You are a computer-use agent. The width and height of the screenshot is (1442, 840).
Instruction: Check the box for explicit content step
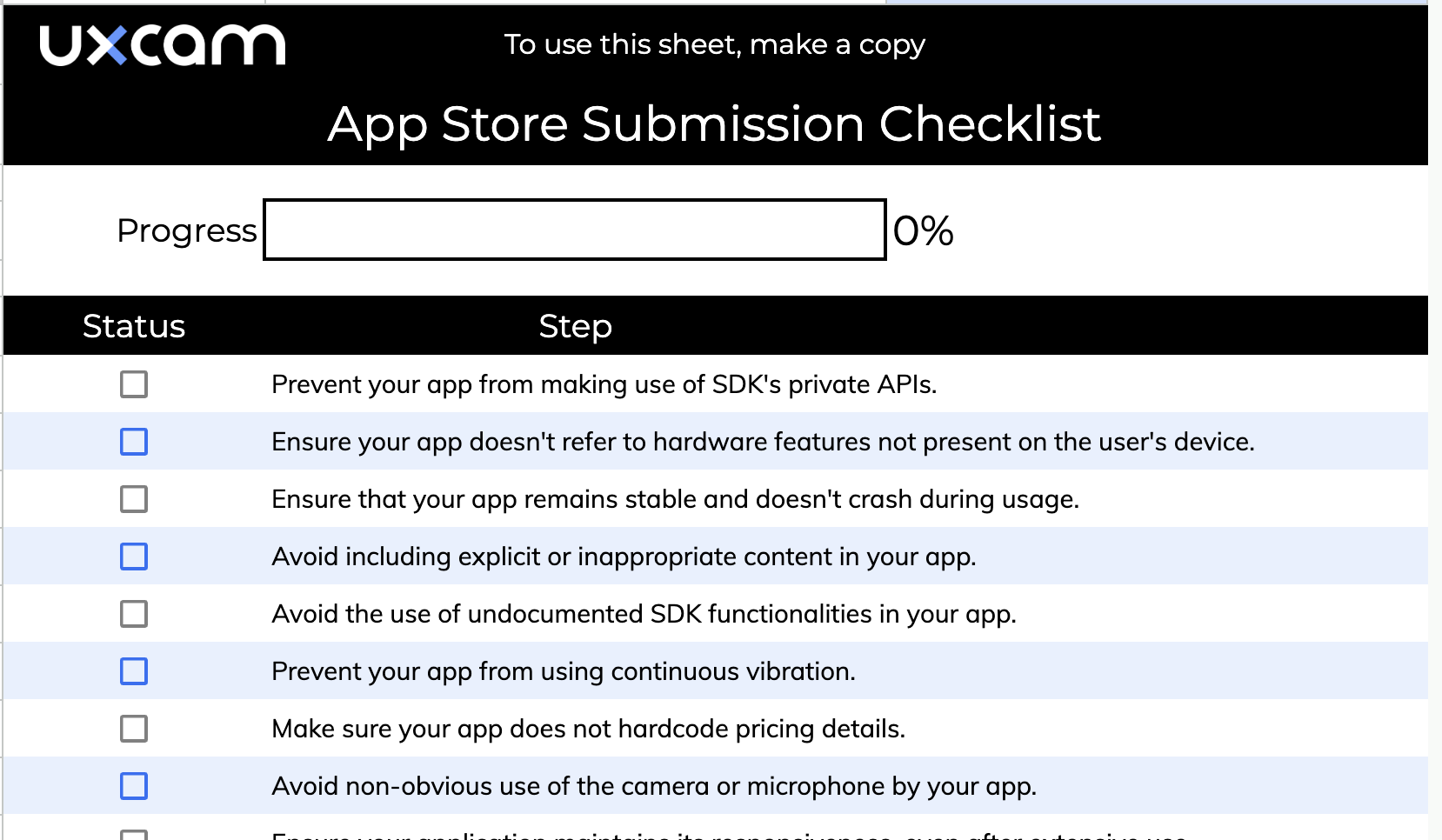pyautogui.click(x=132, y=557)
